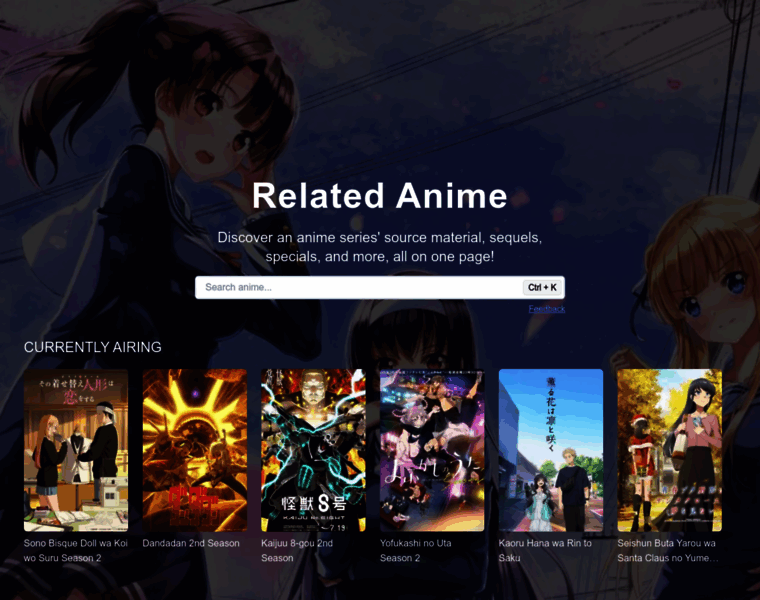Open Dandadan 2nd Season poster
Screen dimensions: 760x600
(195, 450)
